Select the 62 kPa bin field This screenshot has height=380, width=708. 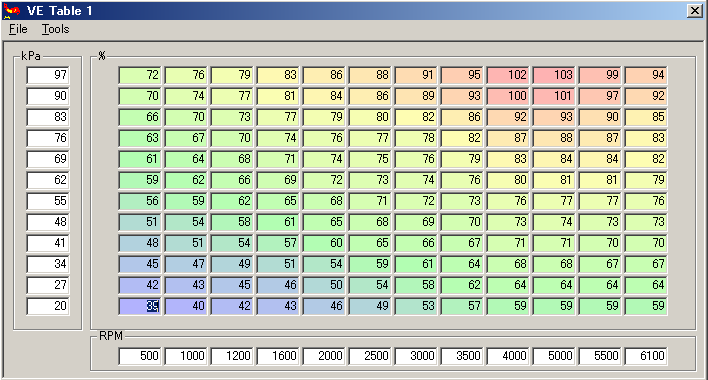click(x=48, y=180)
